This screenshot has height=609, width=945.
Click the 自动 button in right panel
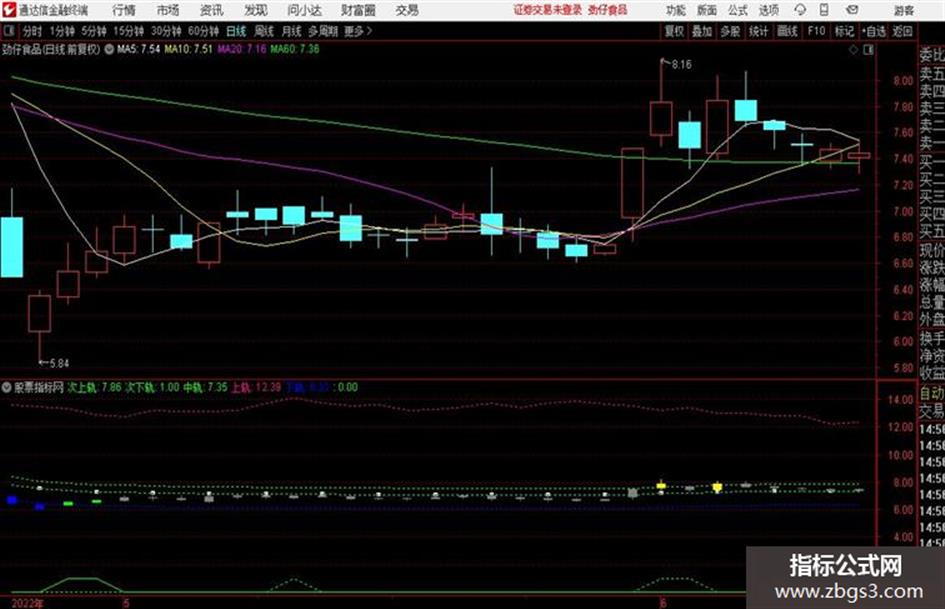[x=932, y=393]
